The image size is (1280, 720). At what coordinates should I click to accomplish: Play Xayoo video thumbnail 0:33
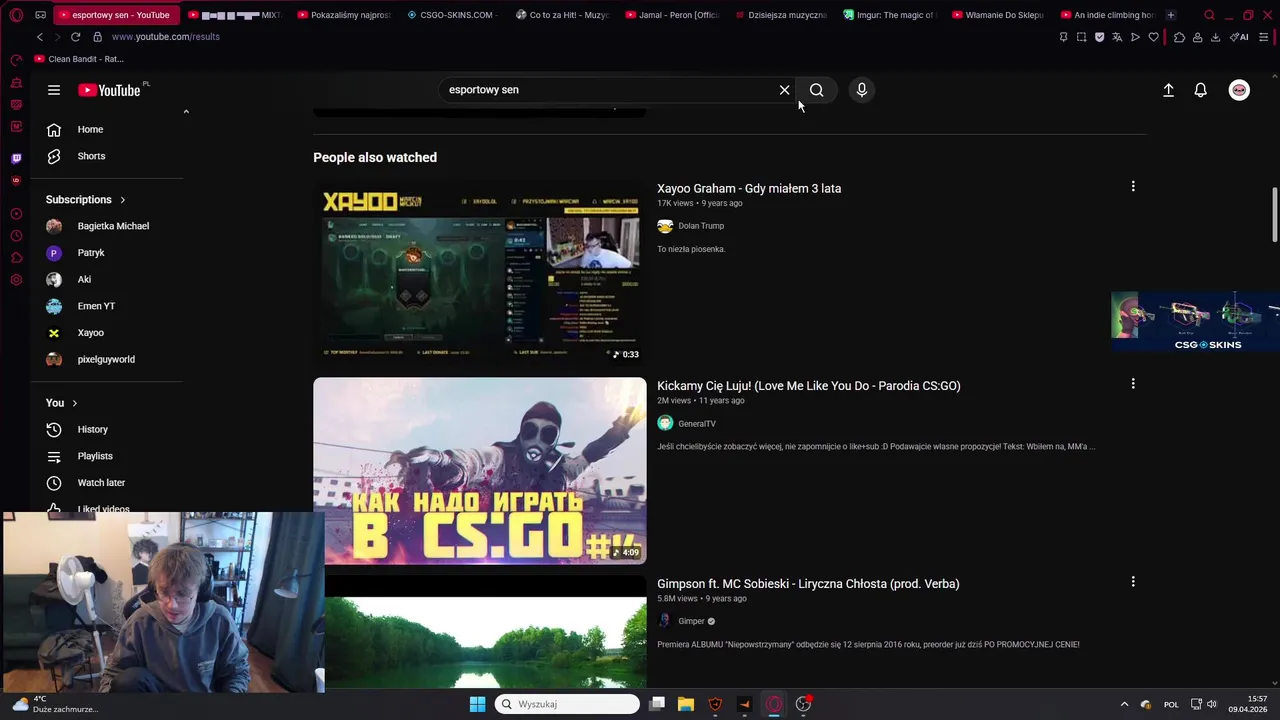(x=480, y=271)
